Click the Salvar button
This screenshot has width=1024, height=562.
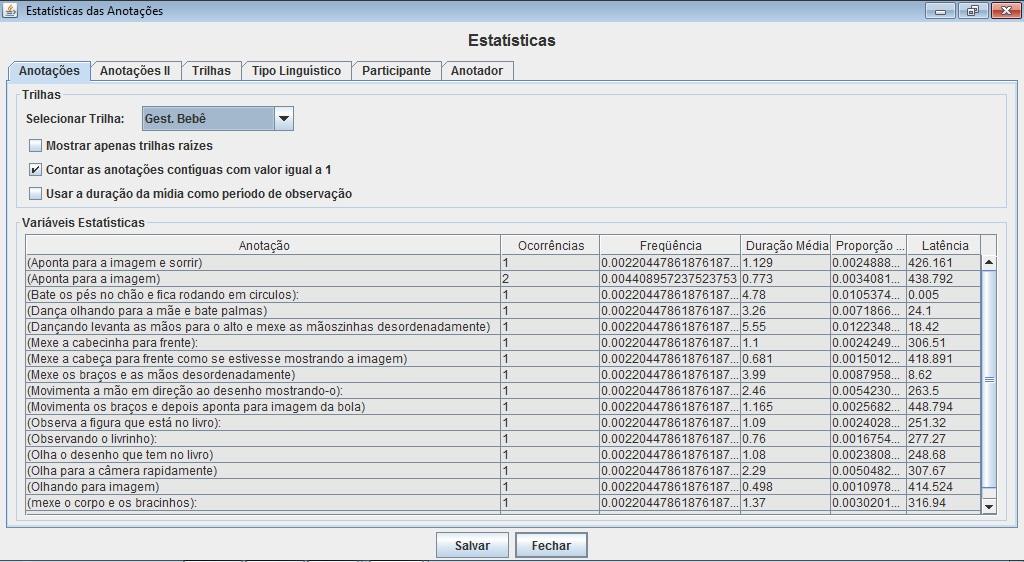[x=472, y=546]
